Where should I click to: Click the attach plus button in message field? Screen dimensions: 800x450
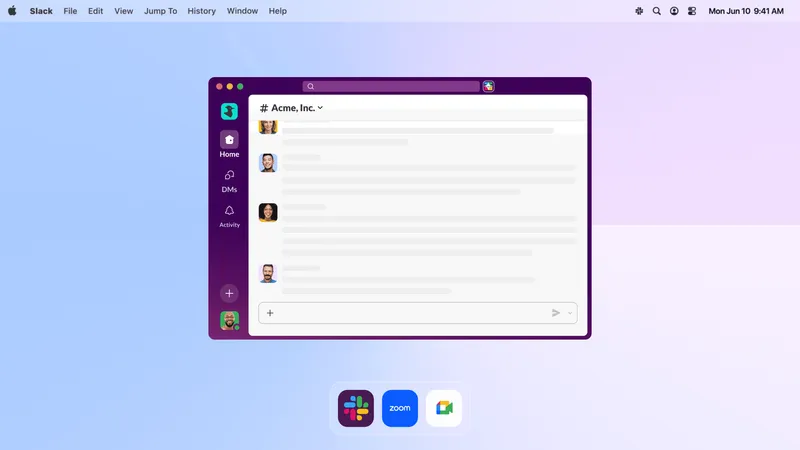click(270, 313)
